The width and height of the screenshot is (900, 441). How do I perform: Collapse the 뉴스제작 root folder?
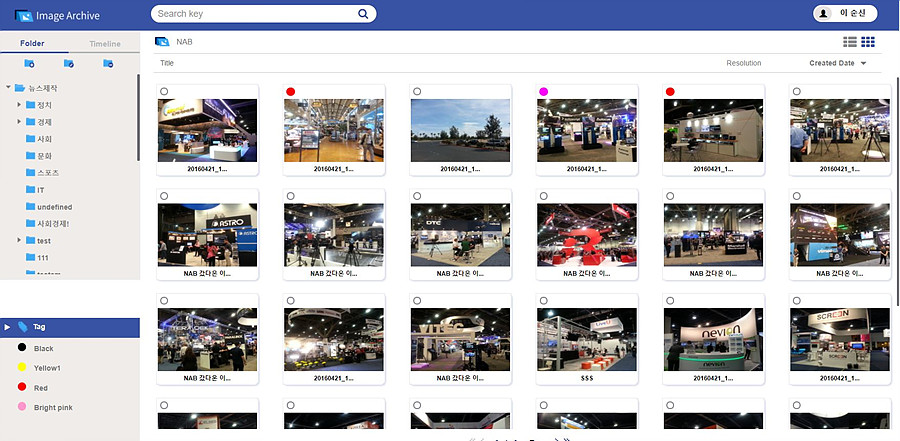pyautogui.click(x=8, y=88)
